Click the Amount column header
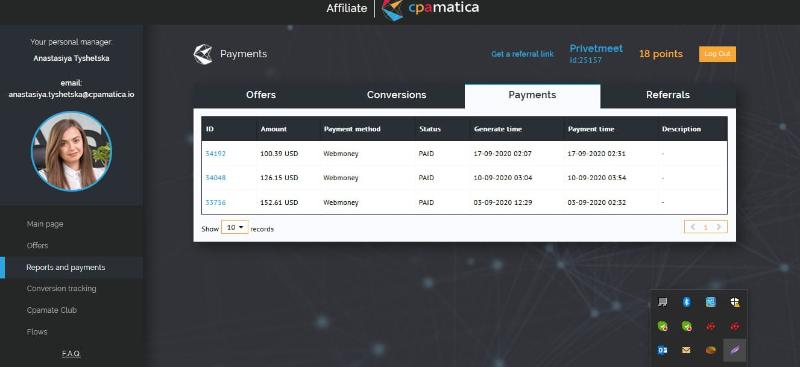800x367 pixels. point(273,129)
